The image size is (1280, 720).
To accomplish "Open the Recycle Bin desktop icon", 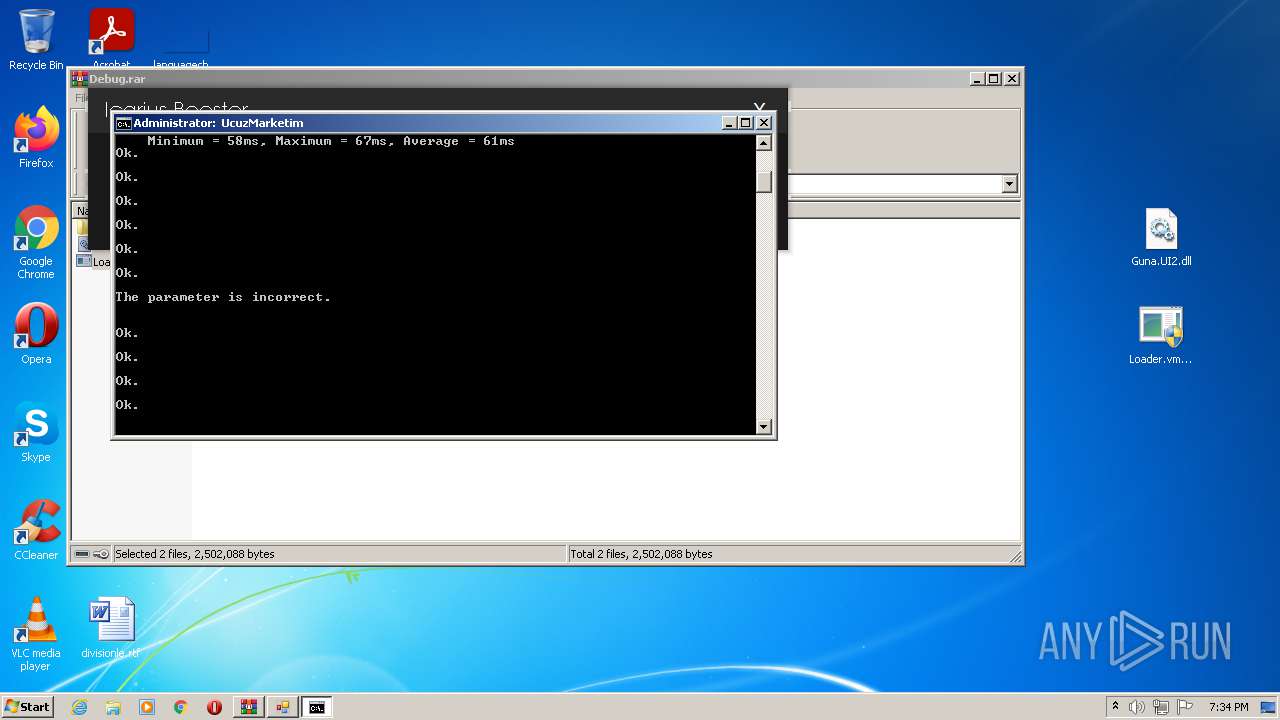I will coord(36,40).
